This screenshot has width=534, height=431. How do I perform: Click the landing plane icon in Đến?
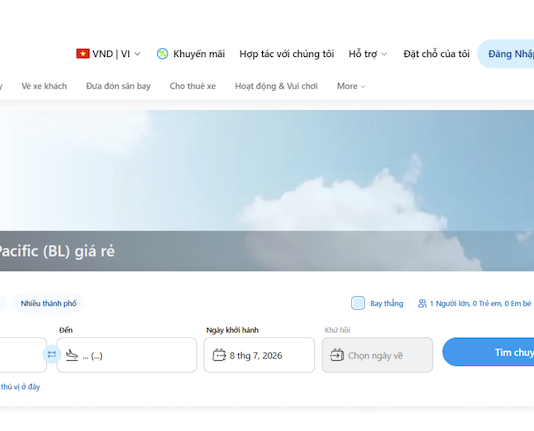(72, 355)
